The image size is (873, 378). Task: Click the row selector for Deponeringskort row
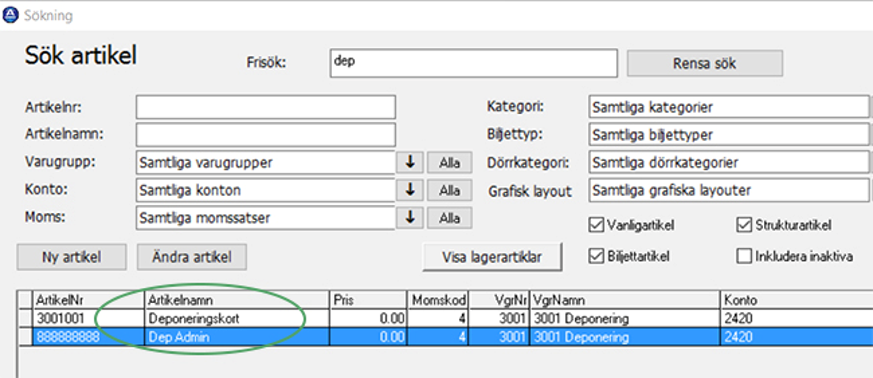(x=26, y=319)
